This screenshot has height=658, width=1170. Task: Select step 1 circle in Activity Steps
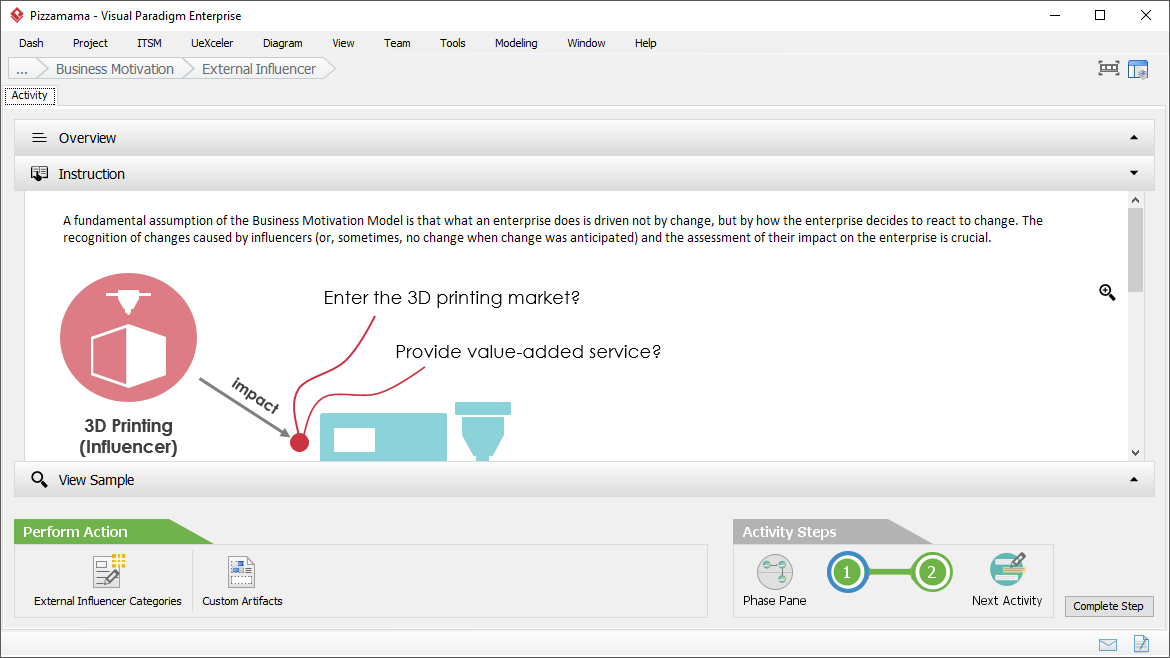[x=847, y=573]
